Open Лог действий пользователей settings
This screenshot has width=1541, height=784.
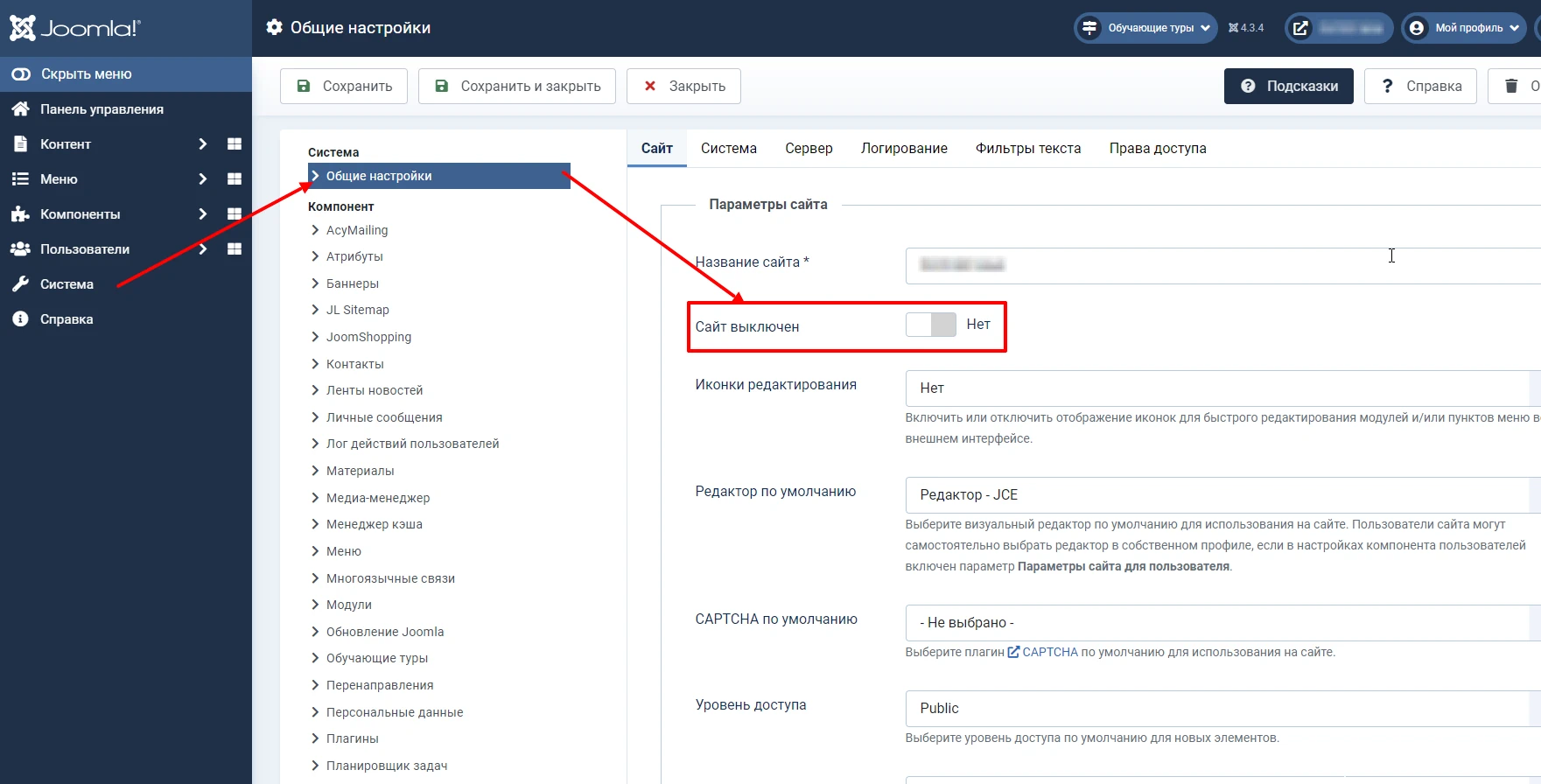pyautogui.click(x=412, y=444)
